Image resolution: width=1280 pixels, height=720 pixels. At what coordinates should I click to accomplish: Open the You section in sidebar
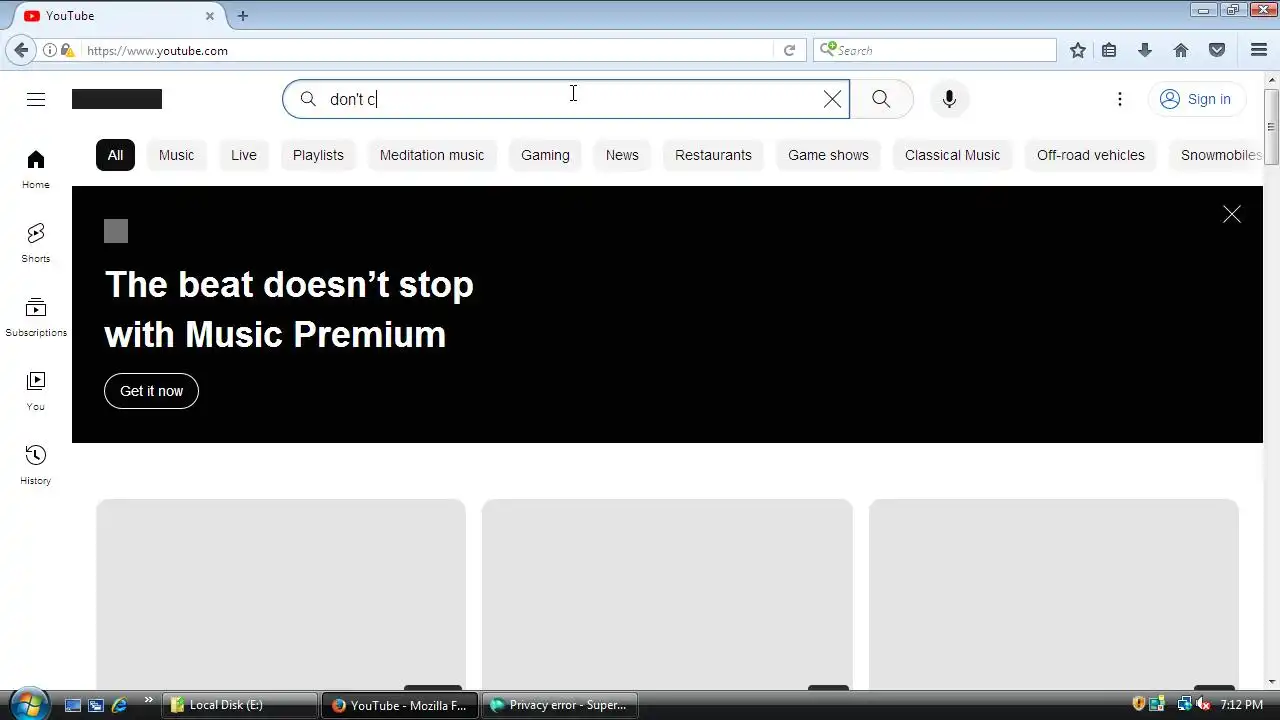coord(36,391)
